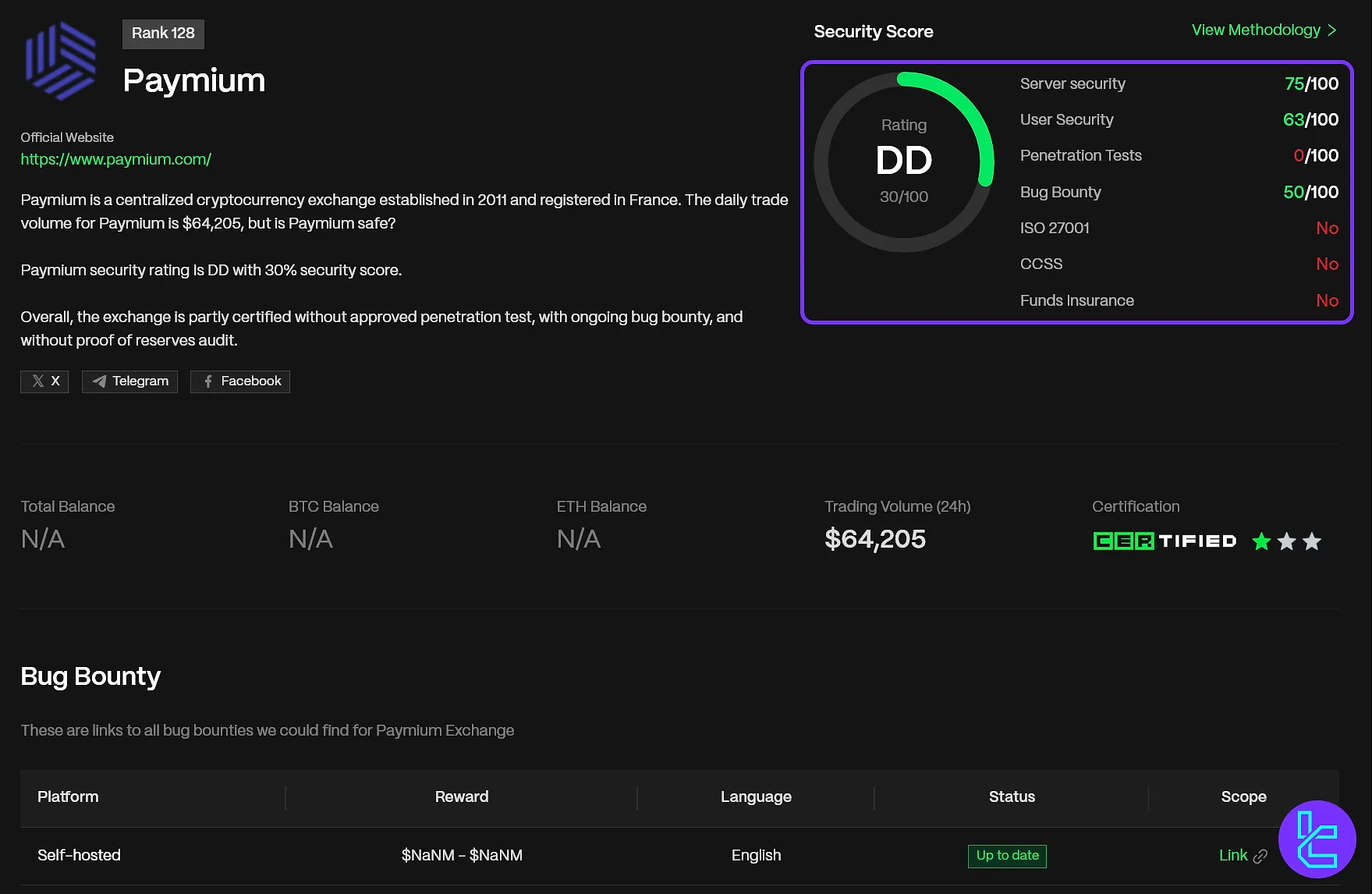Click the CERtified certification badge
1372x894 pixels.
1164,541
